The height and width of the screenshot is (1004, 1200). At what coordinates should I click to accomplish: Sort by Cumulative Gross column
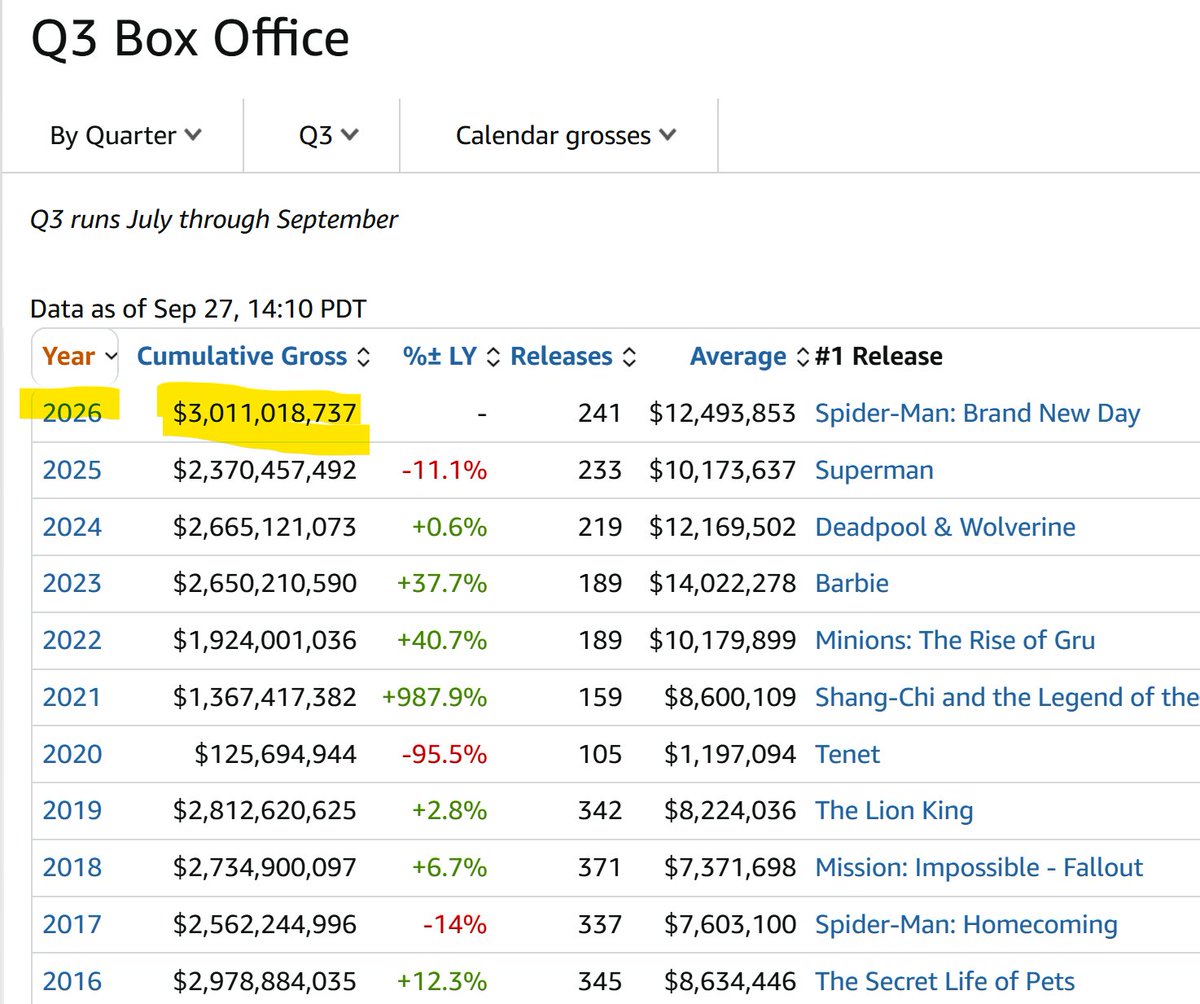point(254,356)
